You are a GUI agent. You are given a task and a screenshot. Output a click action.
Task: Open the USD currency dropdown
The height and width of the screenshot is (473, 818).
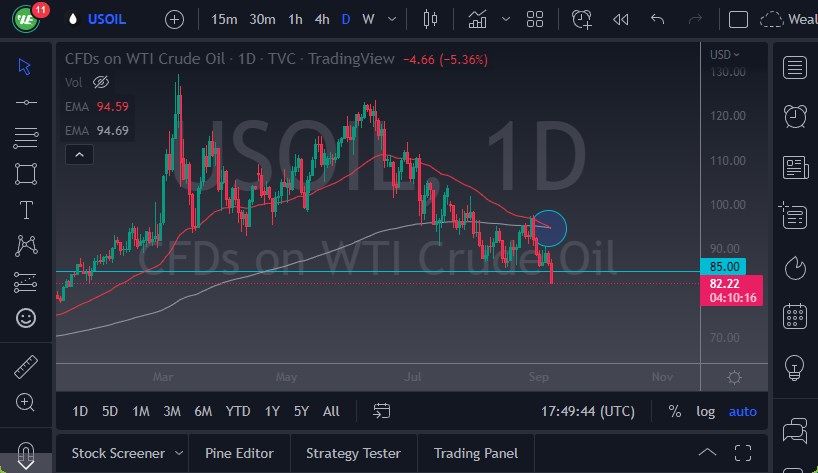tap(725, 54)
